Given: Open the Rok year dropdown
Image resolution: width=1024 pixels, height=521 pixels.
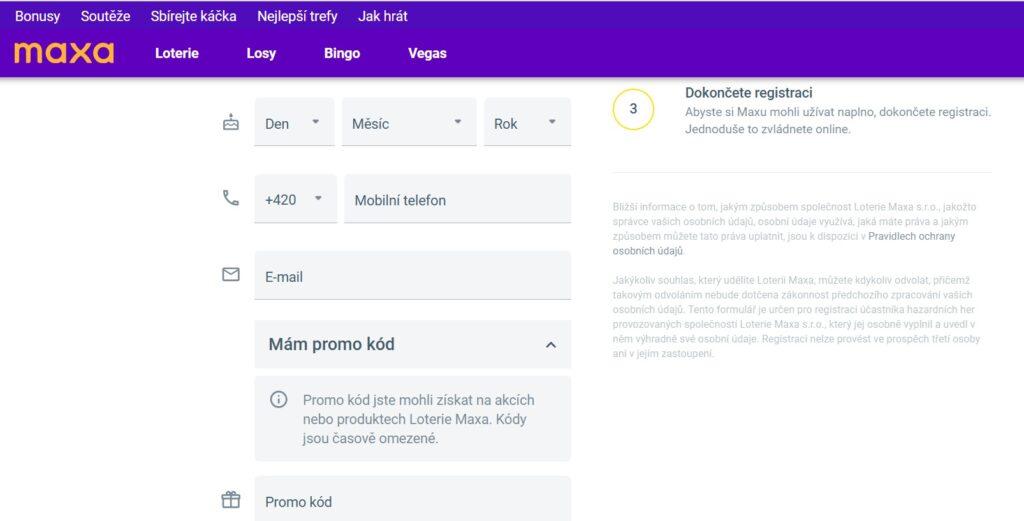Looking at the screenshot, I should coord(527,122).
